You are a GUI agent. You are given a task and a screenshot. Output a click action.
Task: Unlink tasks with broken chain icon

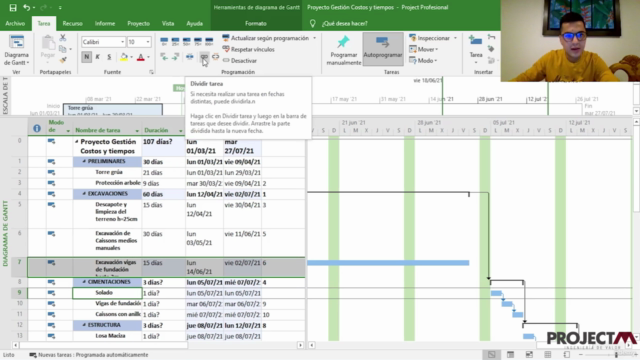pos(216,57)
